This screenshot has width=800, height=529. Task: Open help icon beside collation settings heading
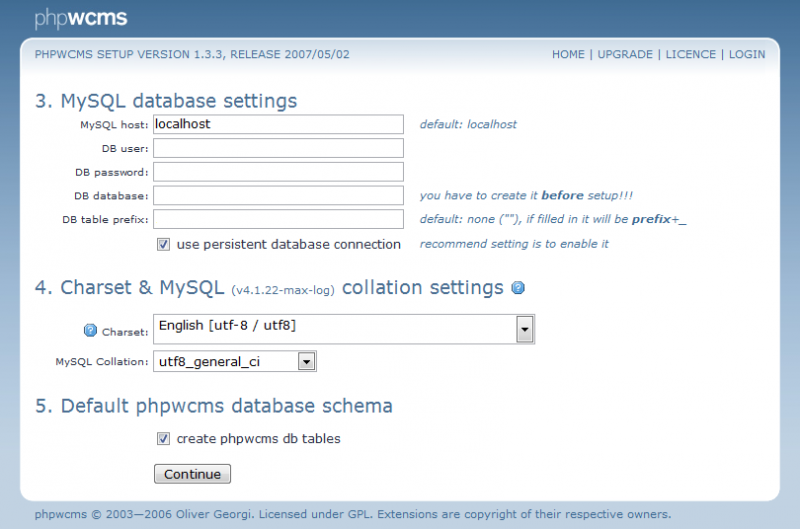518,288
